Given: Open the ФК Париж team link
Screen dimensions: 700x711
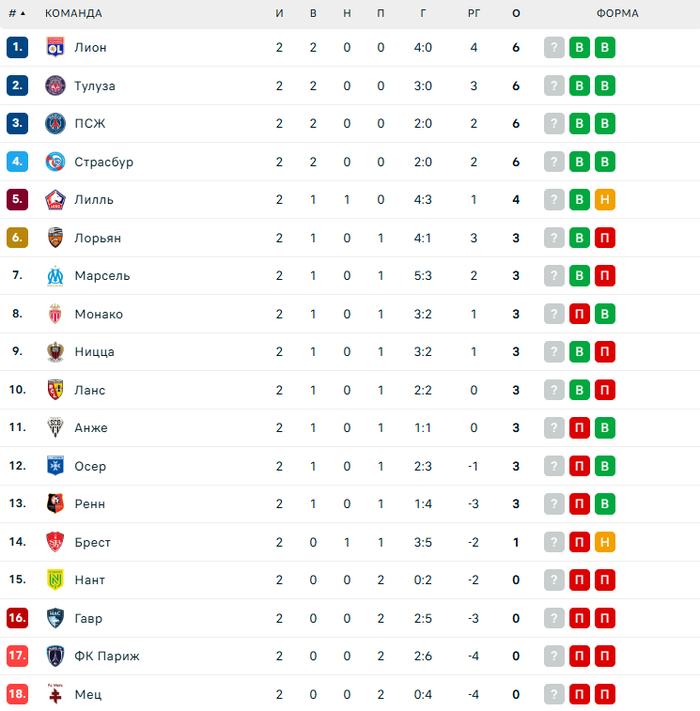Looking at the screenshot, I should click(x=107, y=656).
